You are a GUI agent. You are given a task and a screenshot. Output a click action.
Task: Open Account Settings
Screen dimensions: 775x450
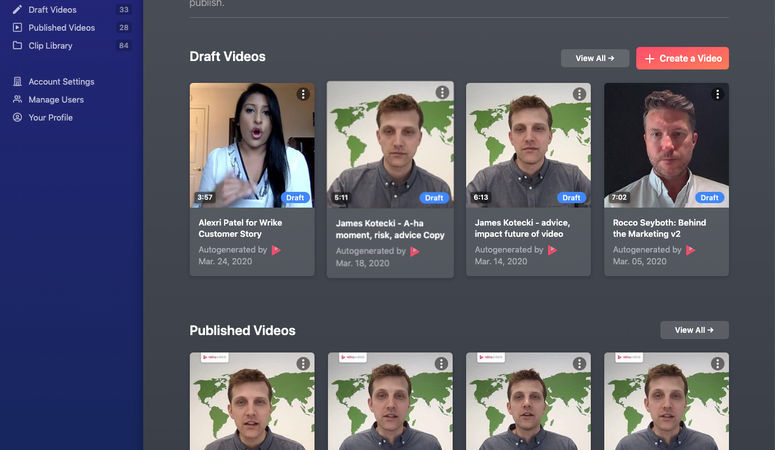[61, 82]
